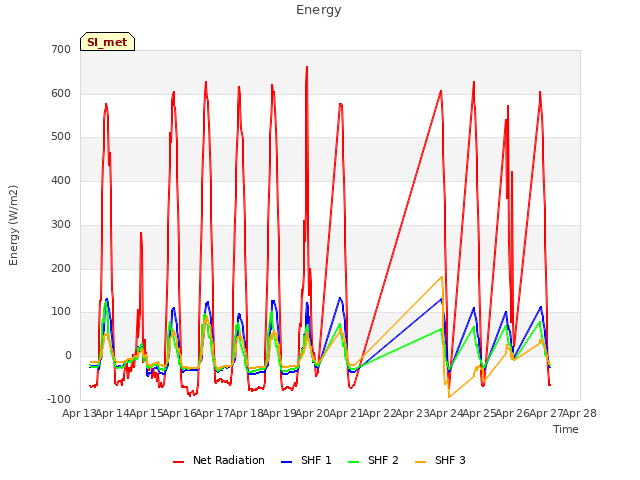Image resolution: width=640 pixels, height=480 pixels.
Task: Select the Net Radiation legend label
Action: click(x=229, y=460)
